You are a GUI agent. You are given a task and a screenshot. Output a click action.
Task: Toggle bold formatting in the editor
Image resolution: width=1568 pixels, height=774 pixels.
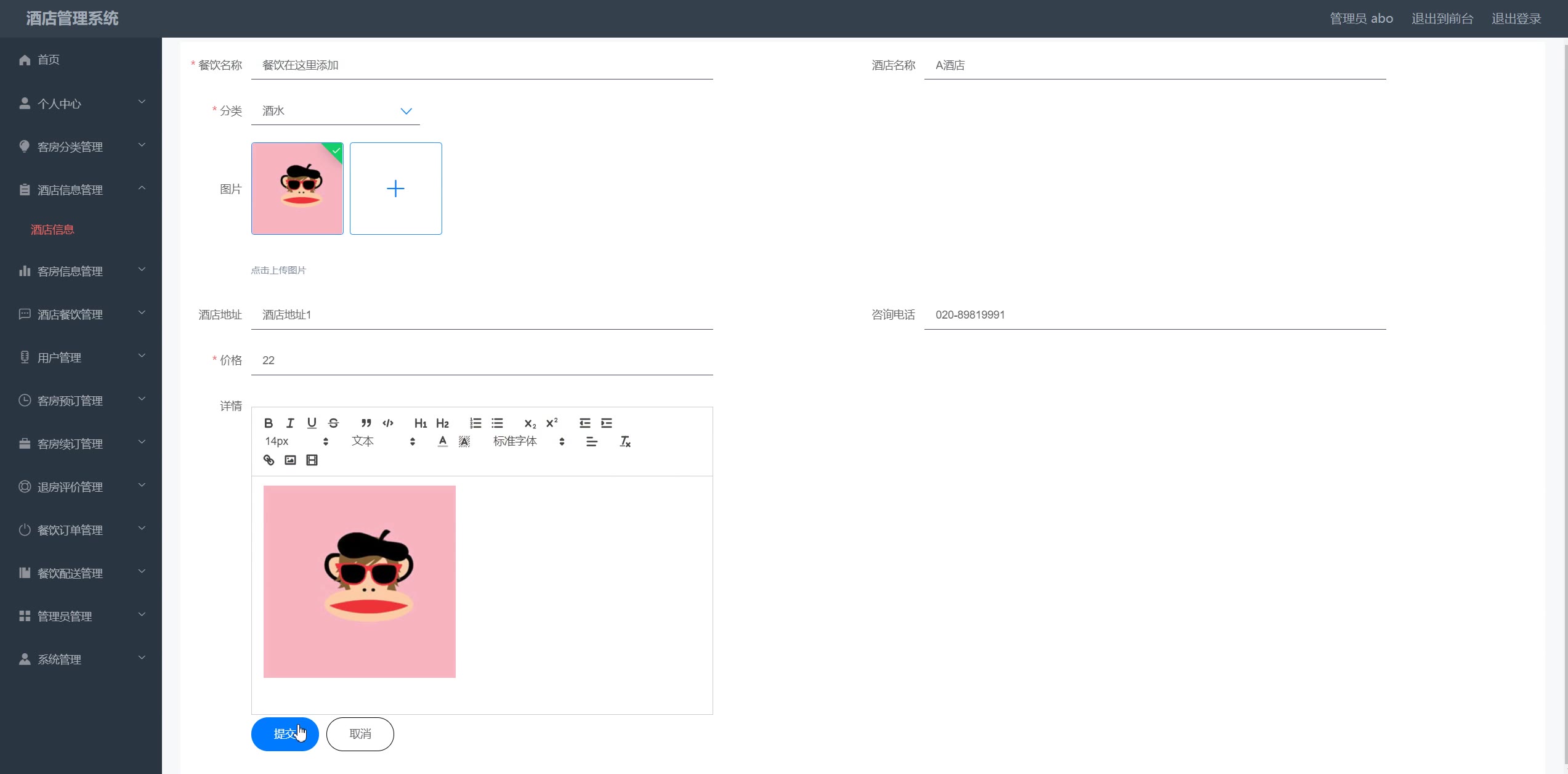pyautogui.click(x=269, y=423)
